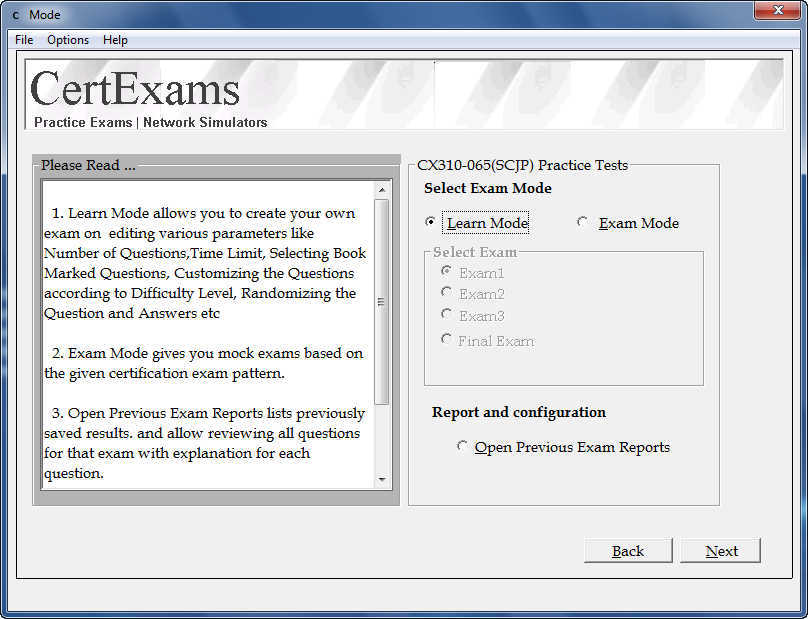This screenshot has height=619, width=808.
Task: Click the 'Select Exam Mode' heading
Action: click(487, 188)
